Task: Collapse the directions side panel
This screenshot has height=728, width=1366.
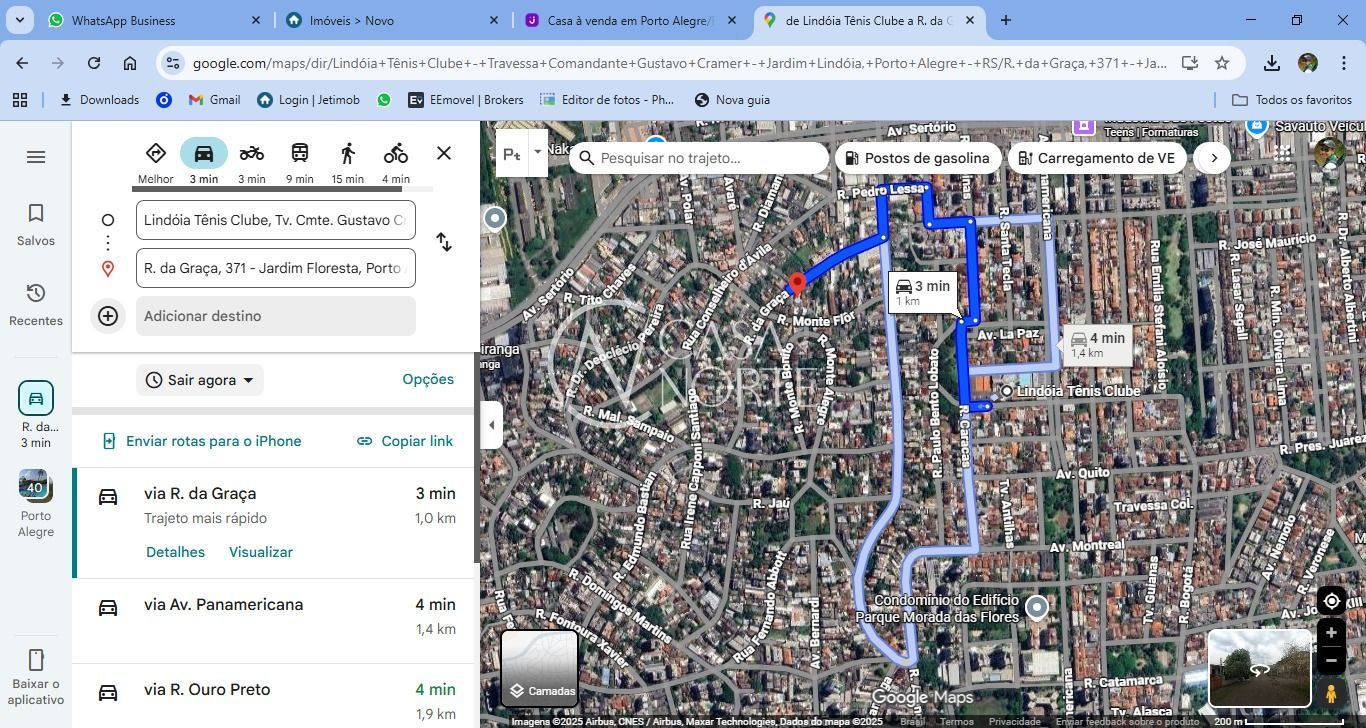Action: (x=491, y=425)
